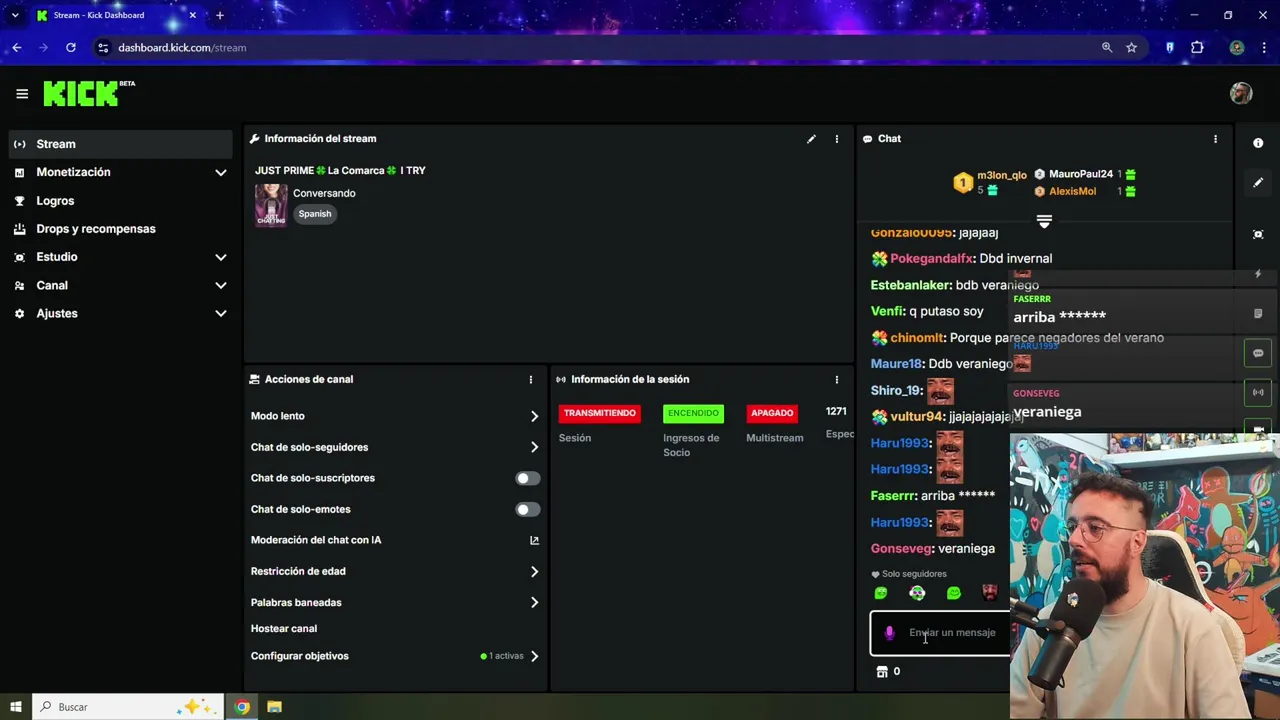Open the options menu of Información del stream
1280x720 pixels.
[837, 139]
